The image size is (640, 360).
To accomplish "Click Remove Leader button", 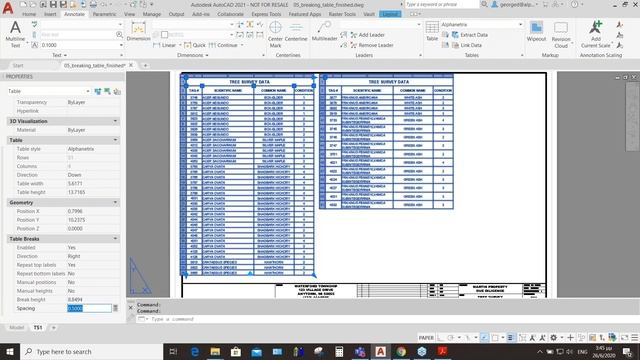I will (x=371, y=45).
